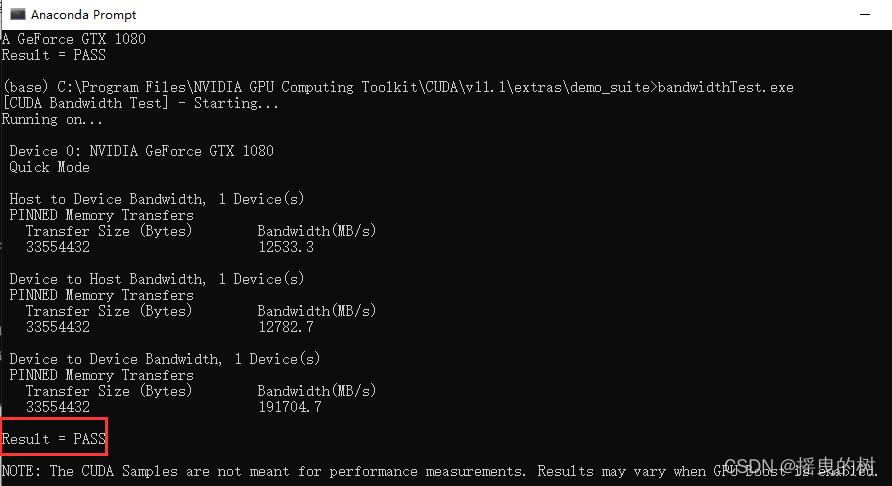892x486 pixels.
Task: Click the 191704.7 bandwidth value
Action: coord(290,407)
